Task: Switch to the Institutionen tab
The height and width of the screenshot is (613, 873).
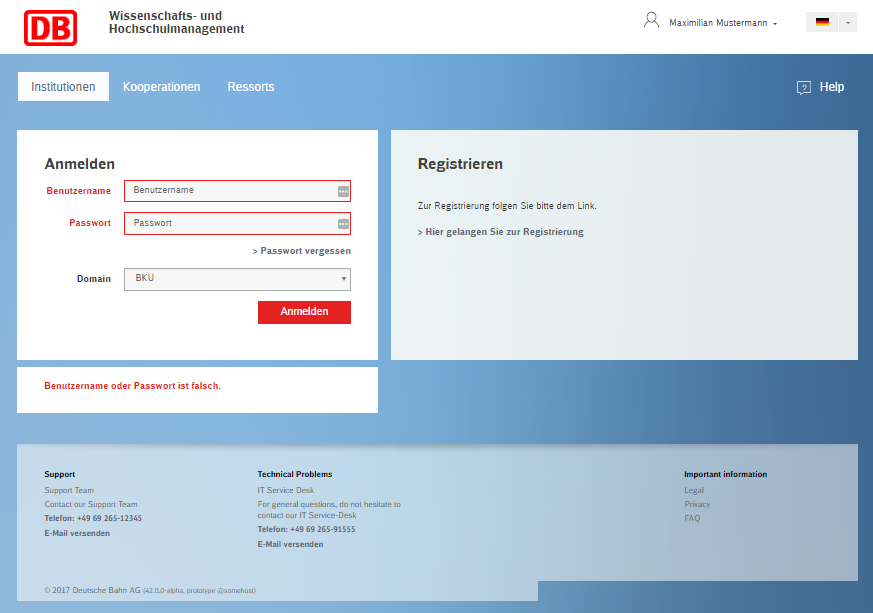Action: click(63, 87)
